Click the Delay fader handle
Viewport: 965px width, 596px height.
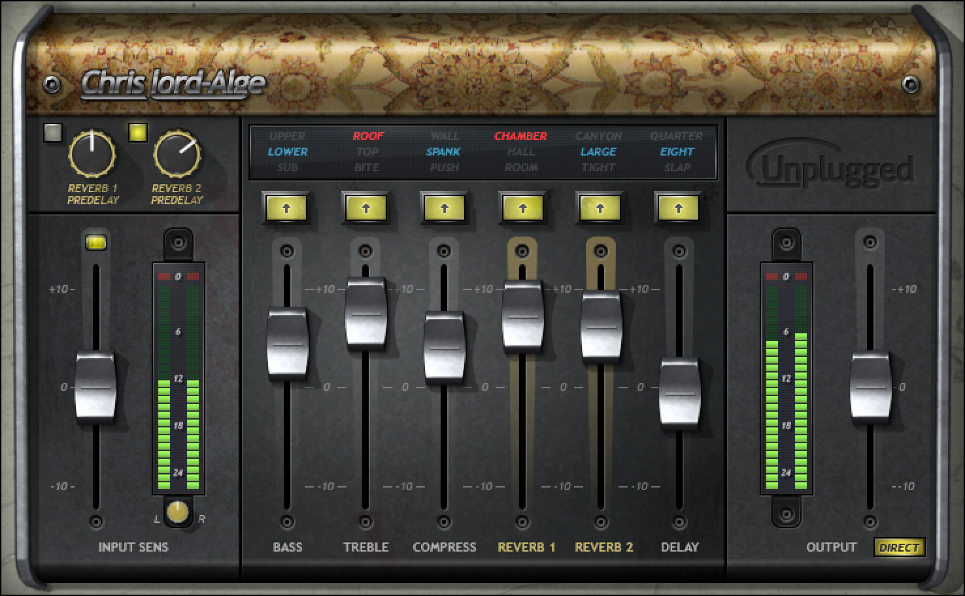click(679, 393)
